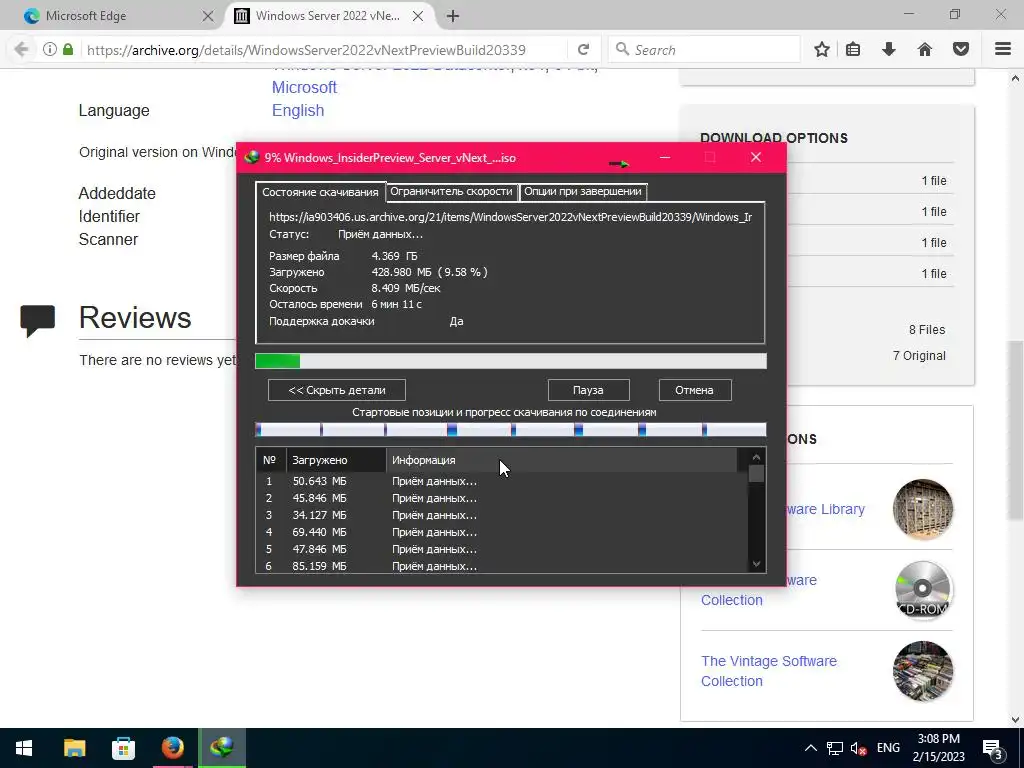Click the browser back arrow button
This screenshot has height=768, width=1024.
21,50
